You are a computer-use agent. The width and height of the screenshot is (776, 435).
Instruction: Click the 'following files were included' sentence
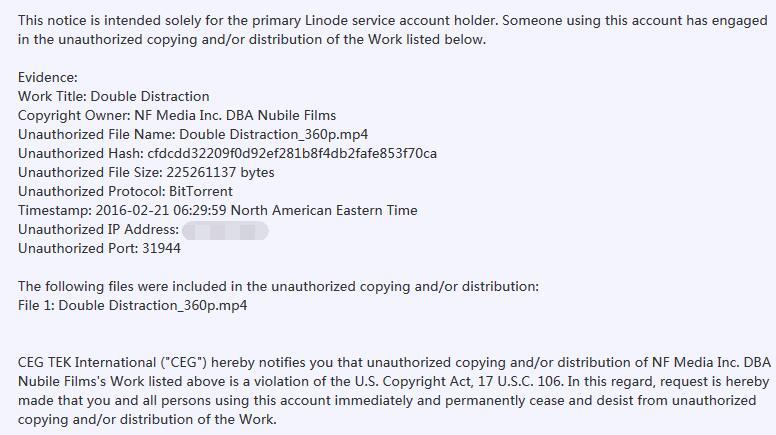278,287
